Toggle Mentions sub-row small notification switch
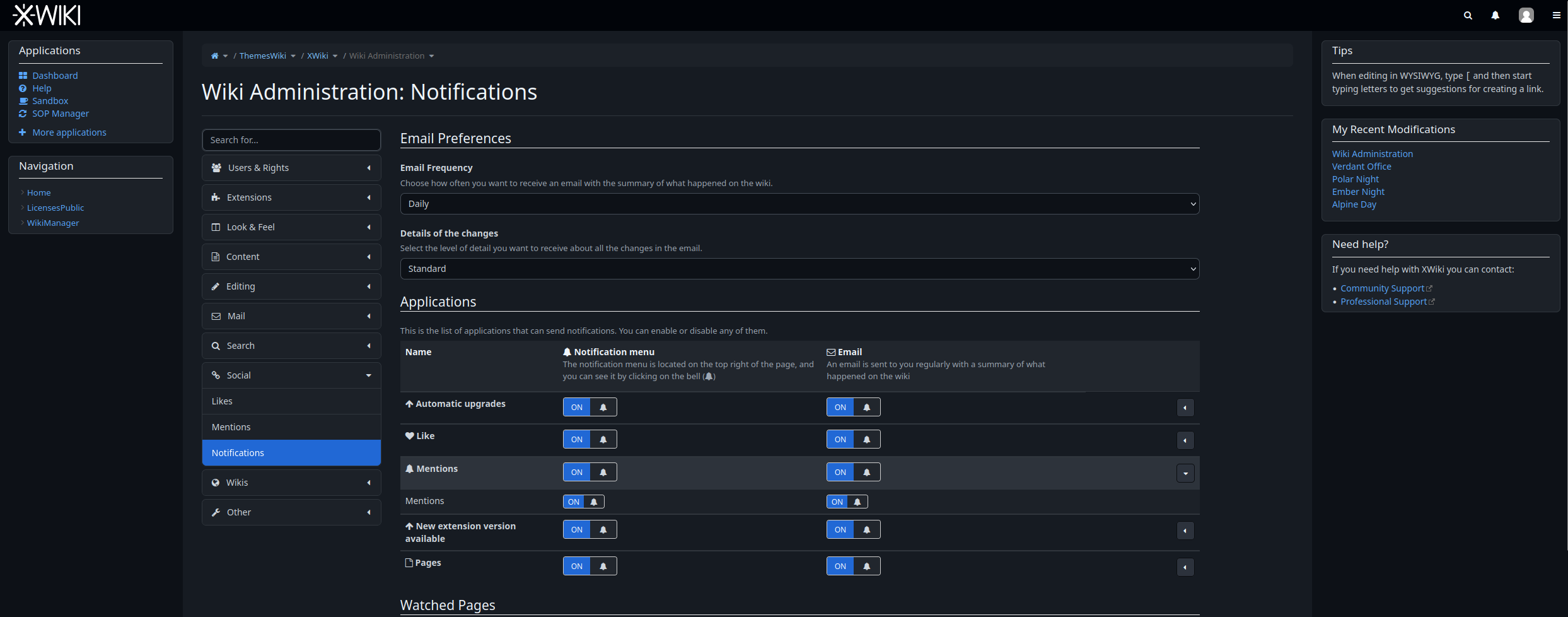The width and height of the screenshot is (1568, 617). pyautogui.click(x=584, y=502)
